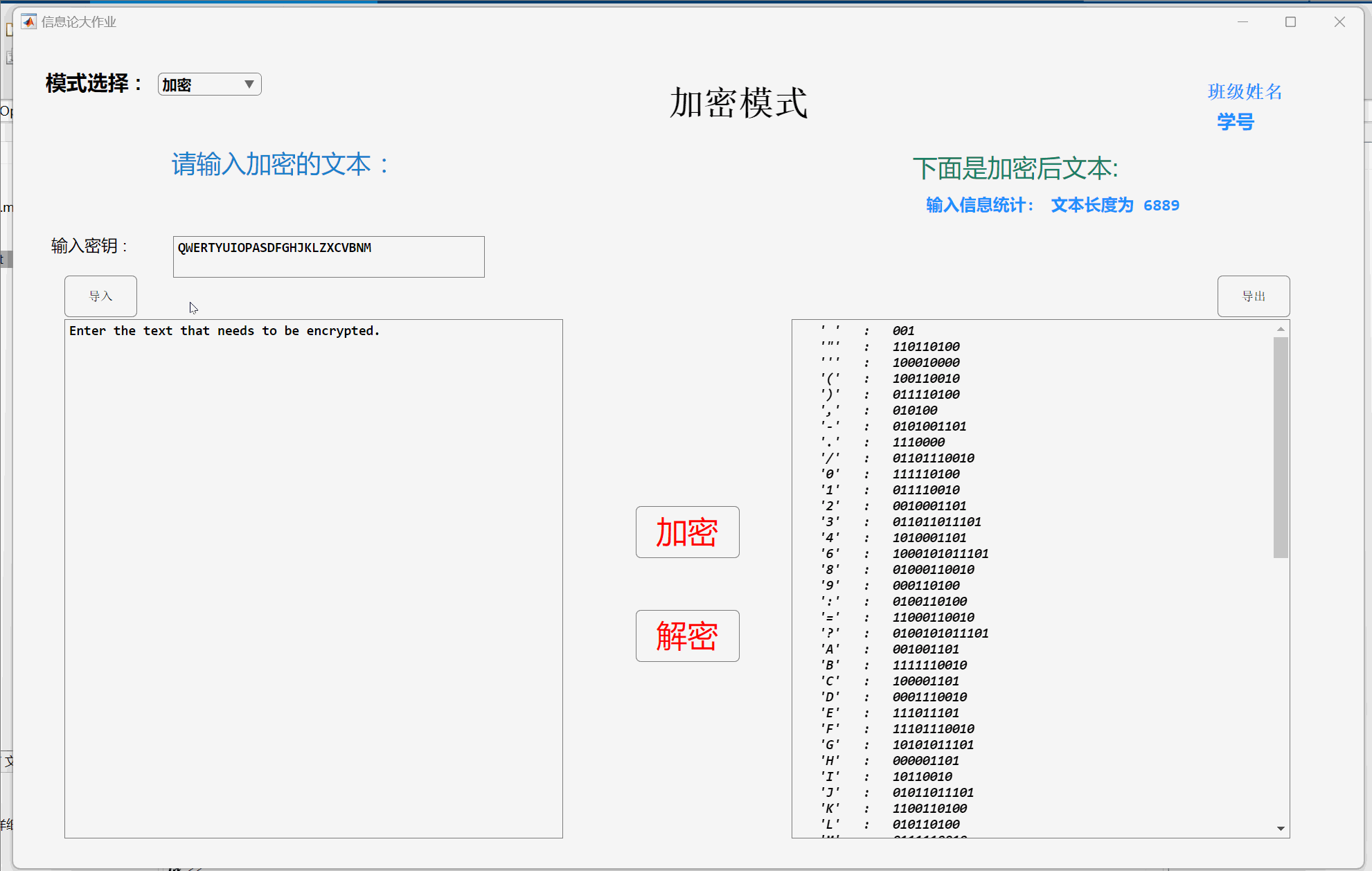Click inside the 输入密钥 key field
Image resolution: width=1372 pixels, height=871 pixels.
(328, 257)
